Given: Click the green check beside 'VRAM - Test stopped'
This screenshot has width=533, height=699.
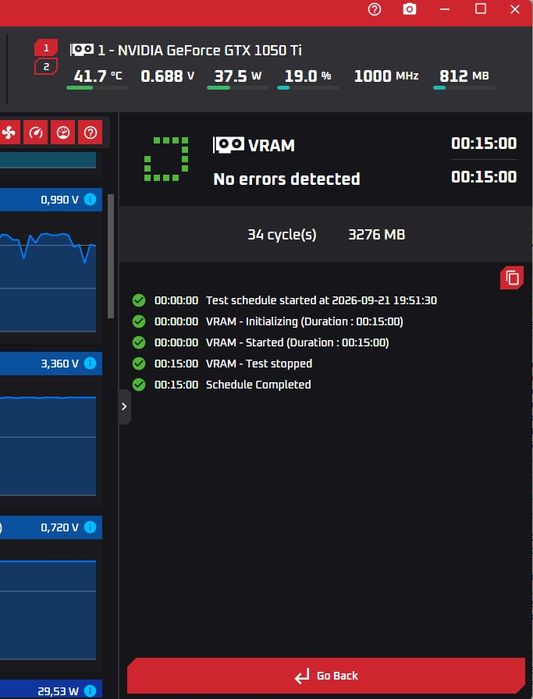Looking at the screenshot, I should 139,363.
